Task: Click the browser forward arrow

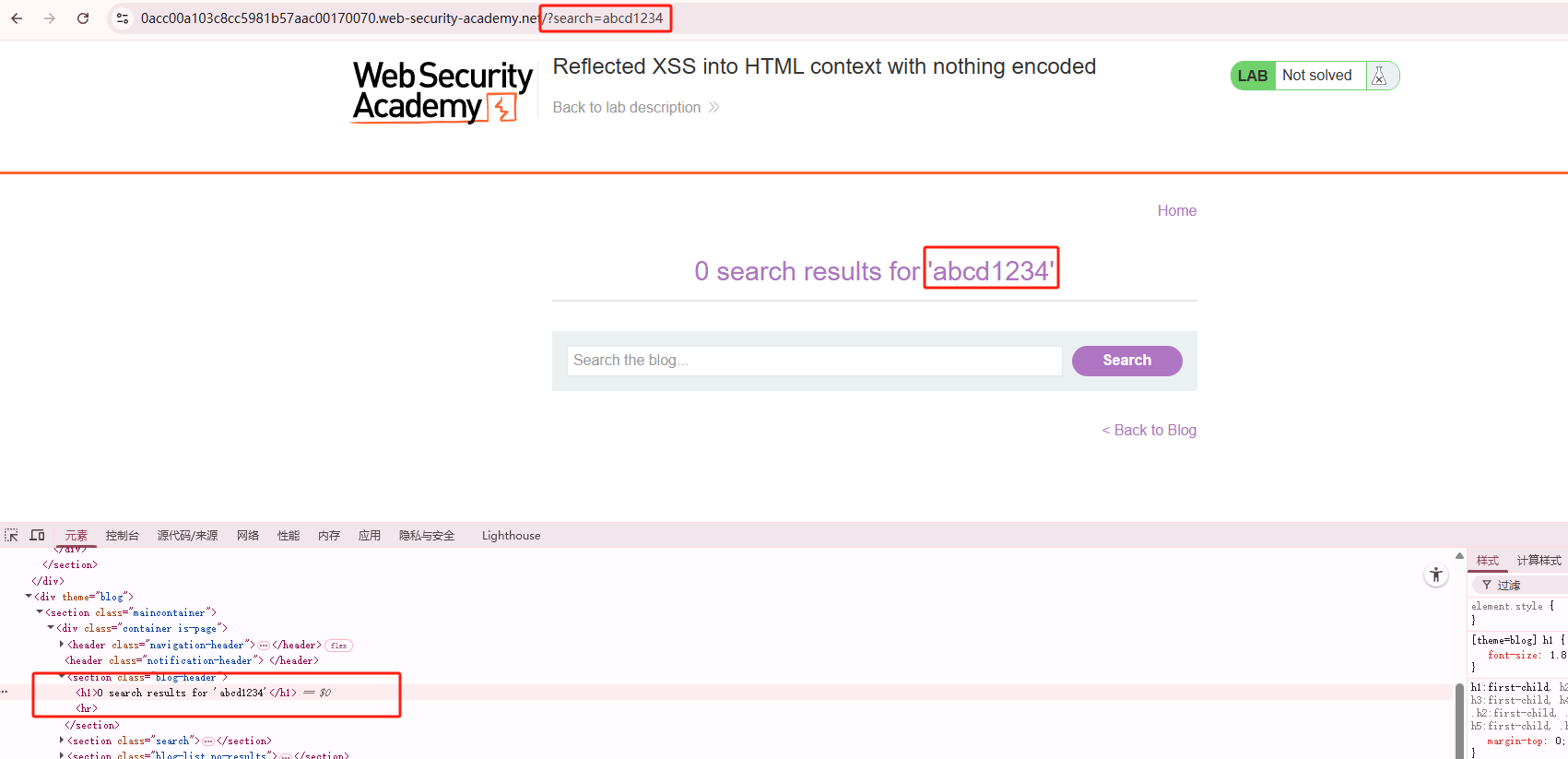Action: (50, 18)
